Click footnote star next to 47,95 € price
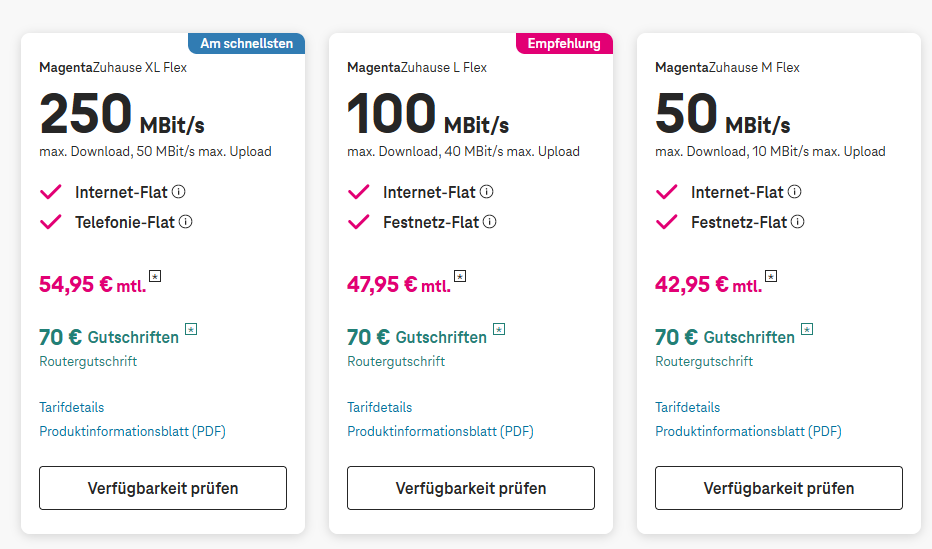The height and width of the screenshot is (549, 932). [460, 276]
